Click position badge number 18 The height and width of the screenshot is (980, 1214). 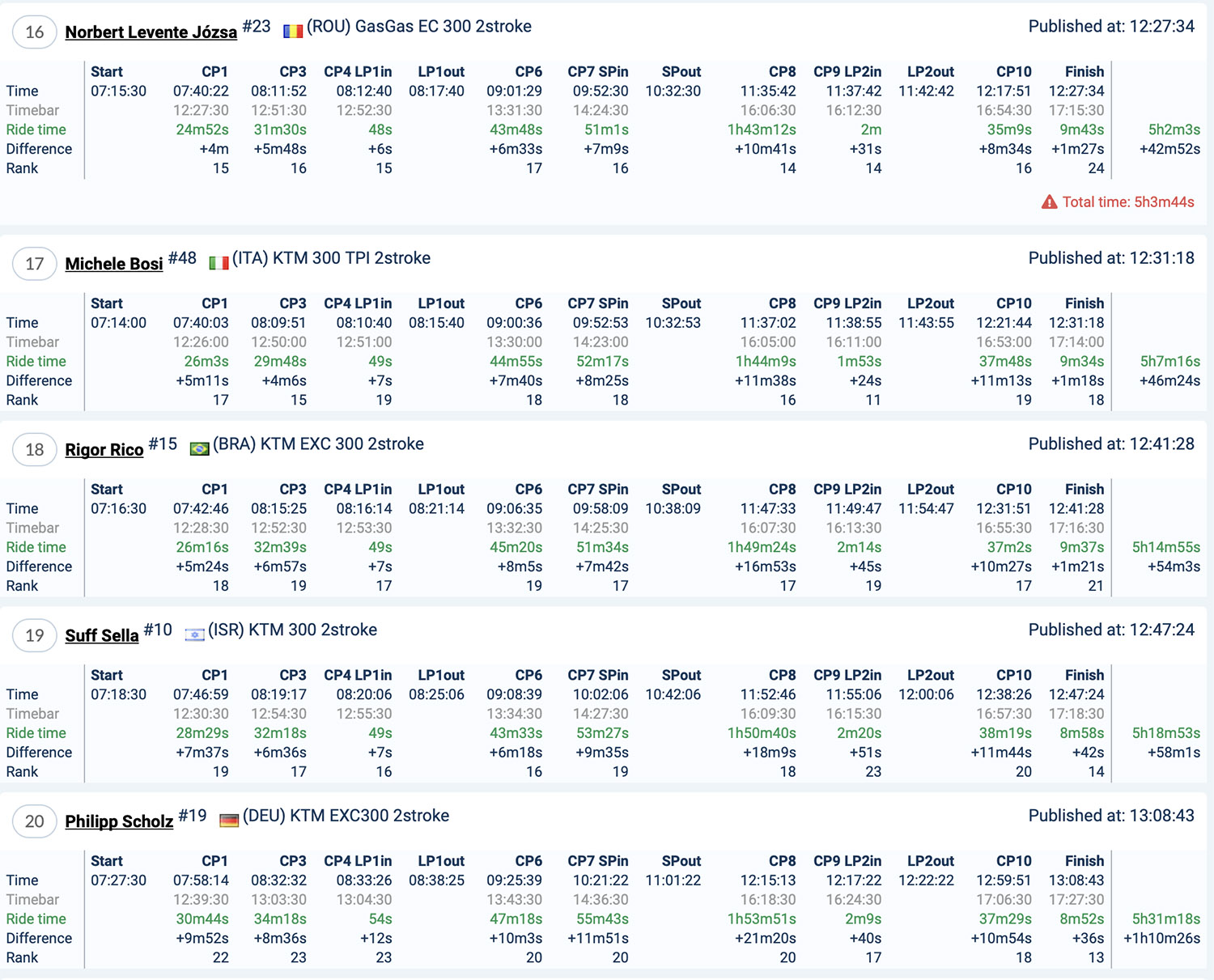(34, 450)
